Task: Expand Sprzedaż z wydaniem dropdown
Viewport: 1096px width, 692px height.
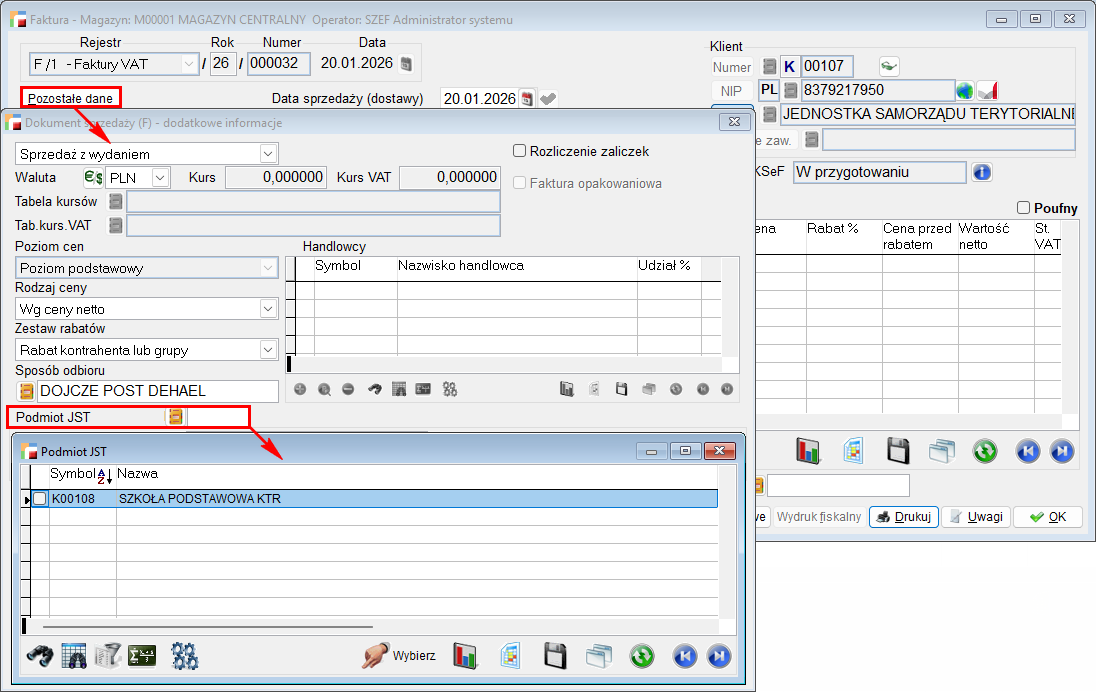Action: pyautogui.click(x=267, y=154)
